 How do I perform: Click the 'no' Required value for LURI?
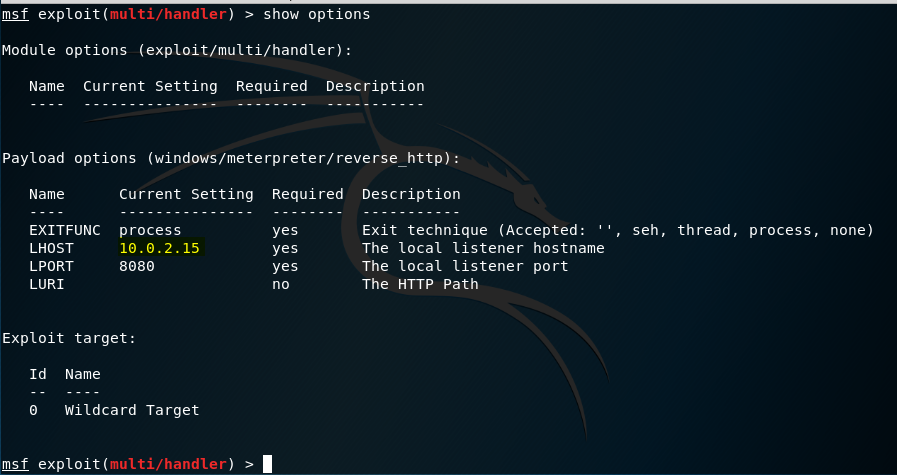click(281, 284)
